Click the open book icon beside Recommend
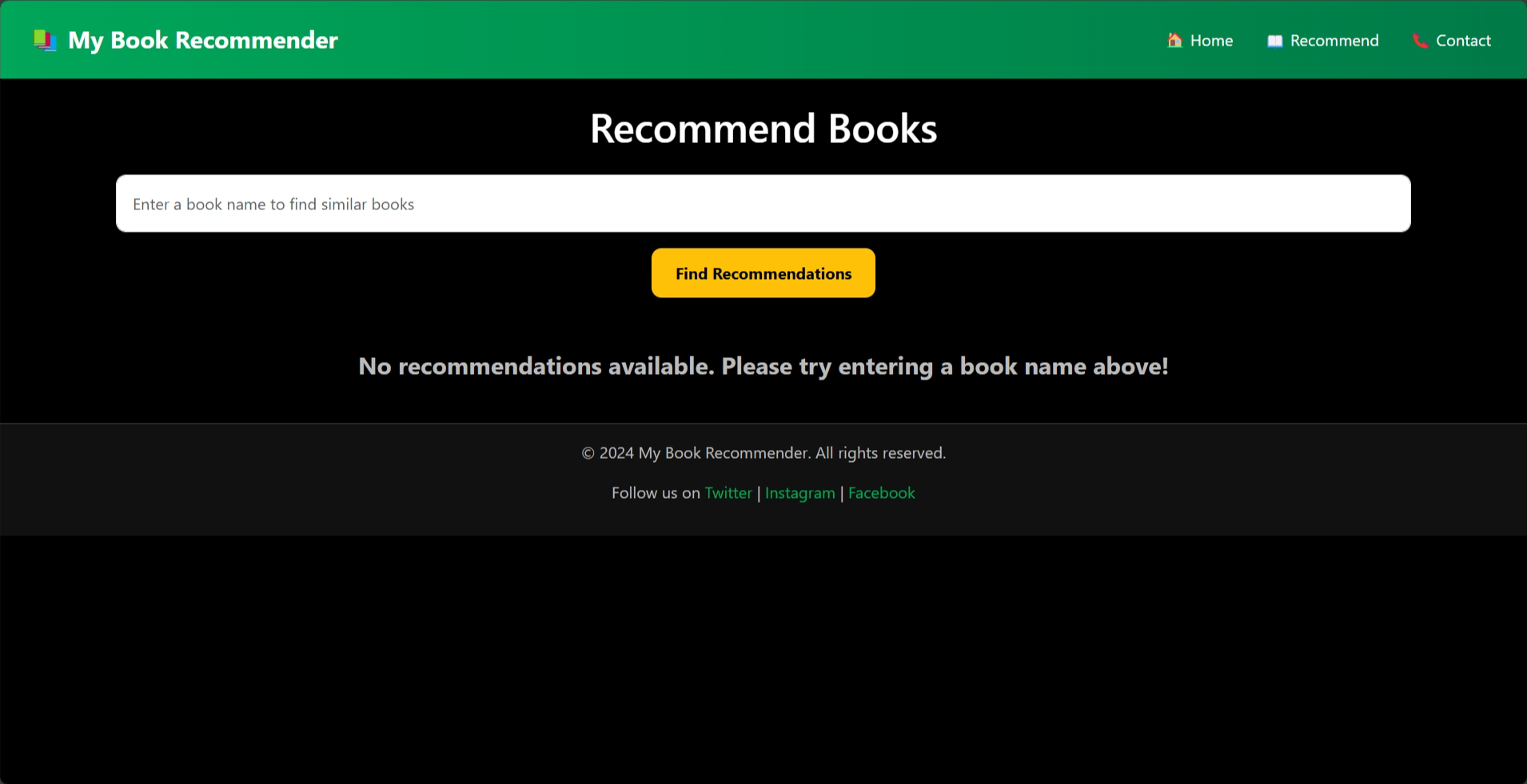 click(x=1274, y=40)
